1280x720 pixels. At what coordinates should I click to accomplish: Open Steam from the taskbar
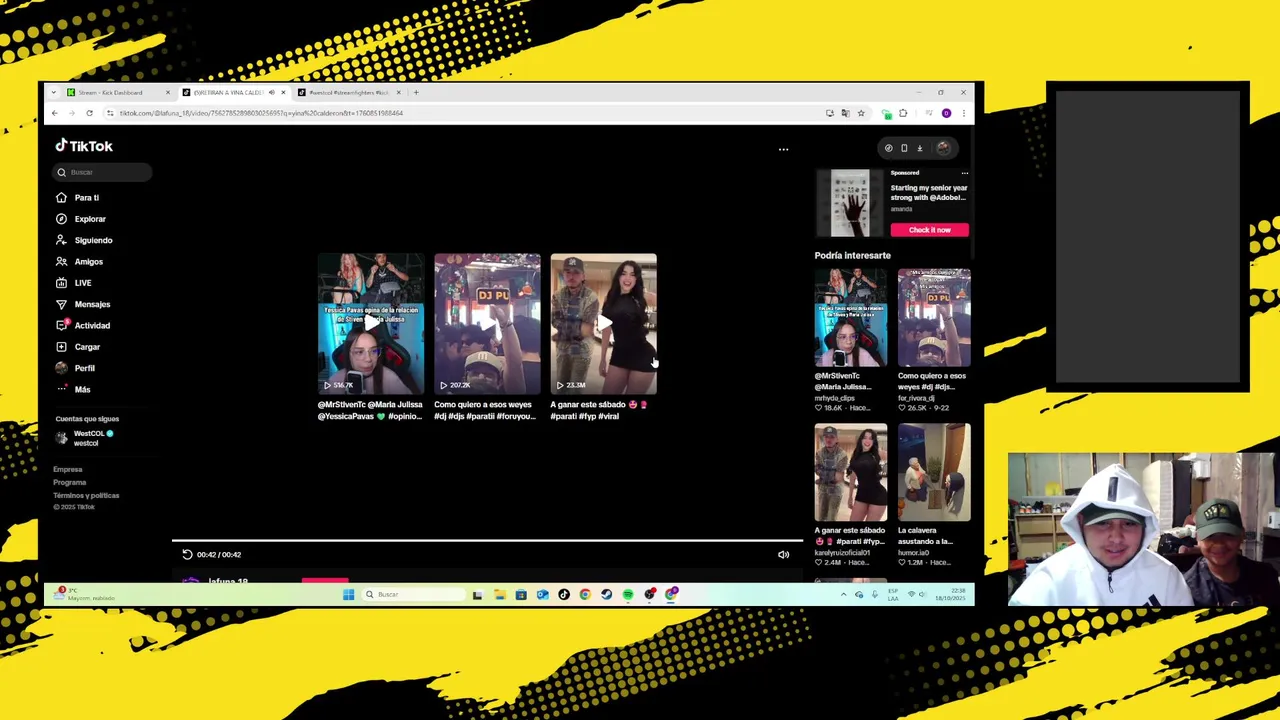click(606, 594)
